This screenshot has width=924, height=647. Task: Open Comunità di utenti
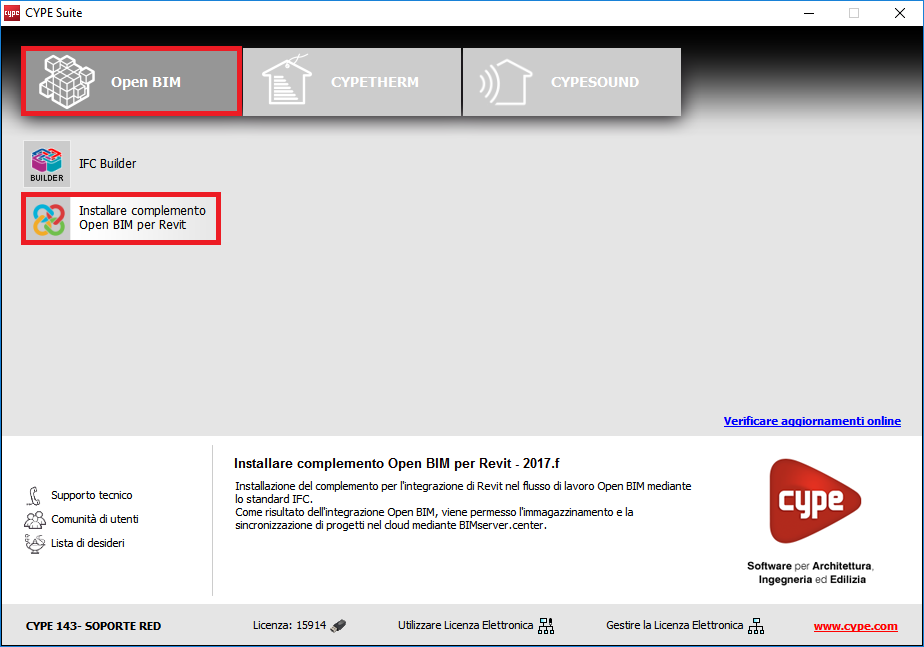pyautogui.click(x=95, y=519)
